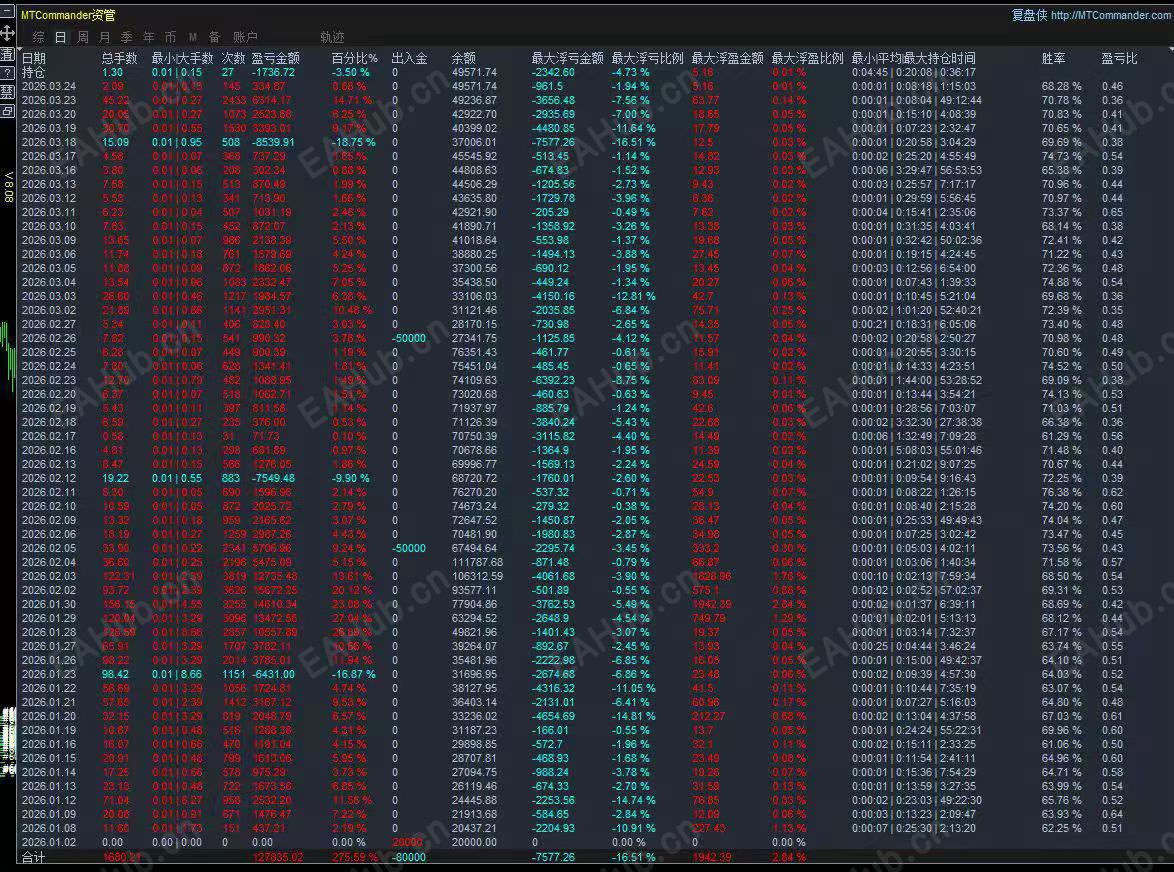The height and width of the screenshot is (872, 1174).
Task: Click the four-arrow move icon
Action: tap(7, 33)
